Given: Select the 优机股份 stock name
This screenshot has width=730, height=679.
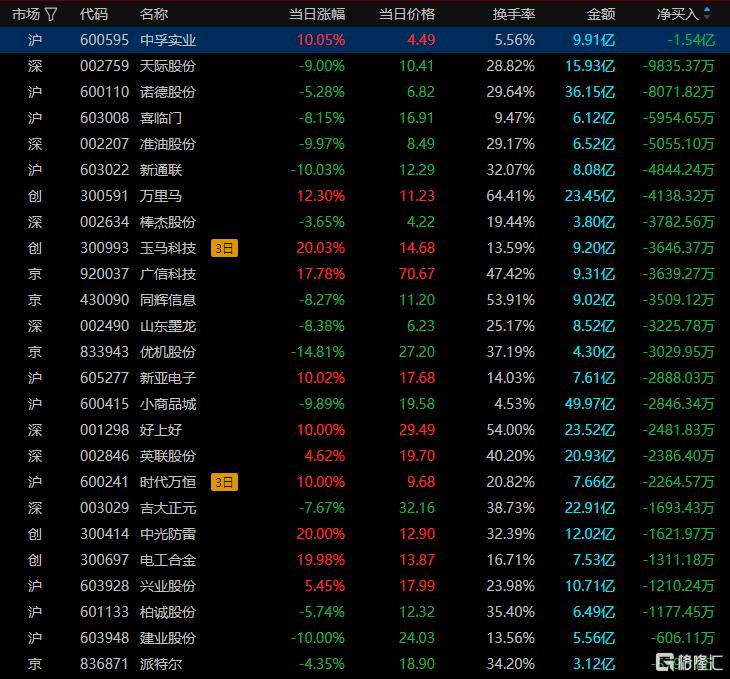Looking at the screenshot, I should point(168,352).
